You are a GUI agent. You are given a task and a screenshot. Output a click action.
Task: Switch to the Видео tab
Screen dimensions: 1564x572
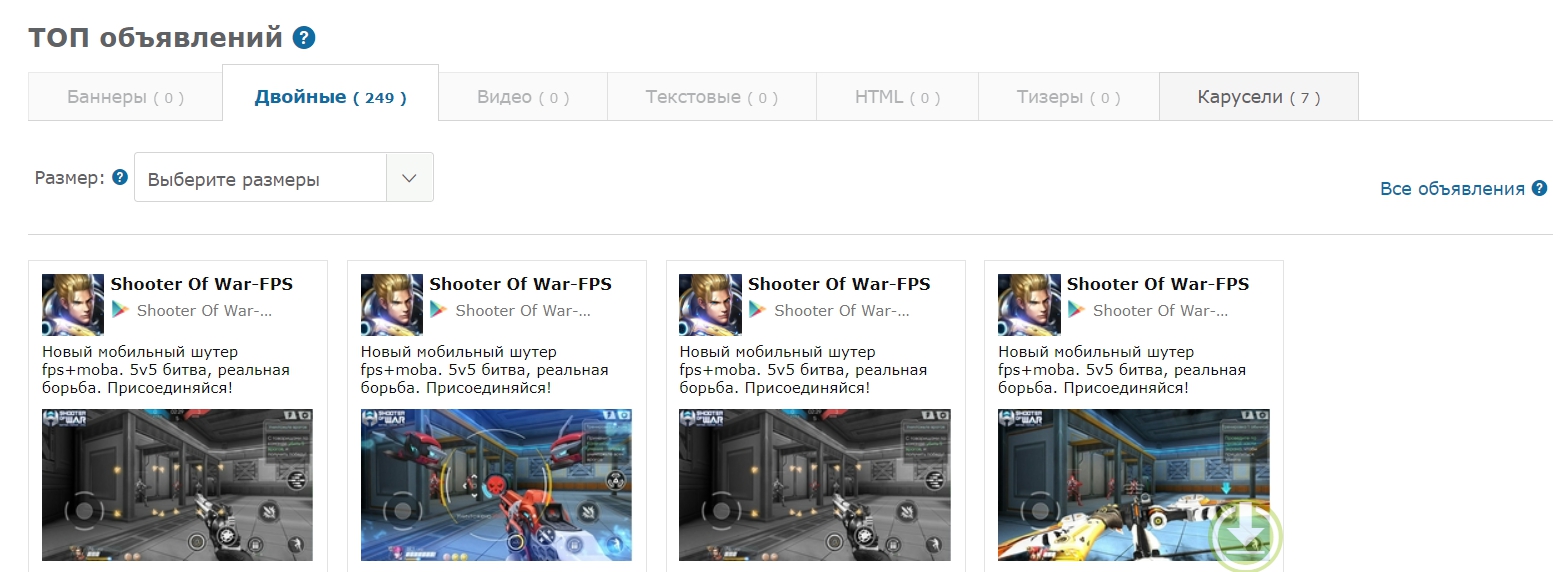pyautogui.click(x=523, y=97)
